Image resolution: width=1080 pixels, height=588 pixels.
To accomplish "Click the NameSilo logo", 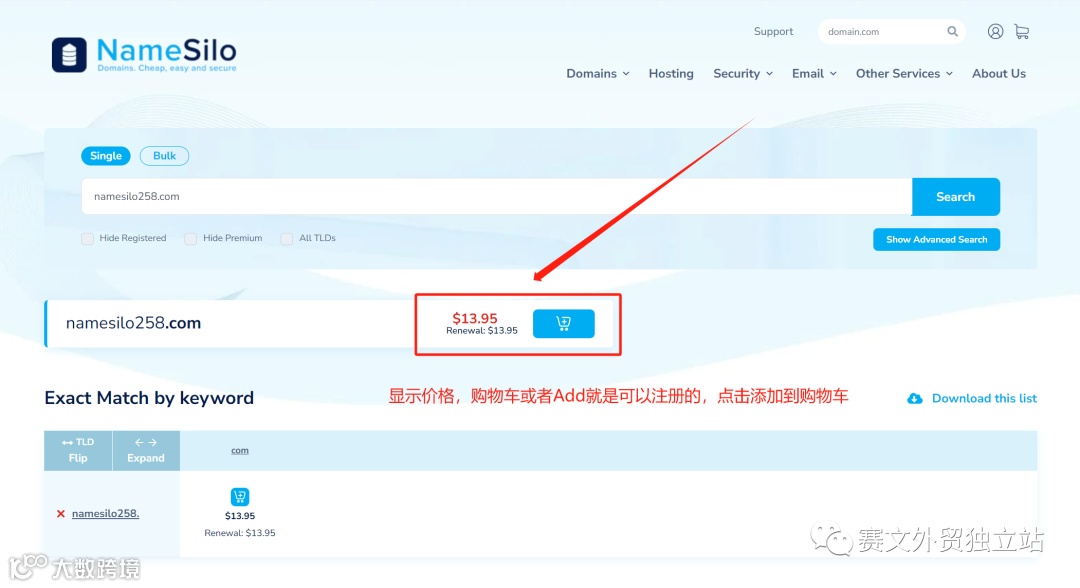I will click(x=144, y=54).
